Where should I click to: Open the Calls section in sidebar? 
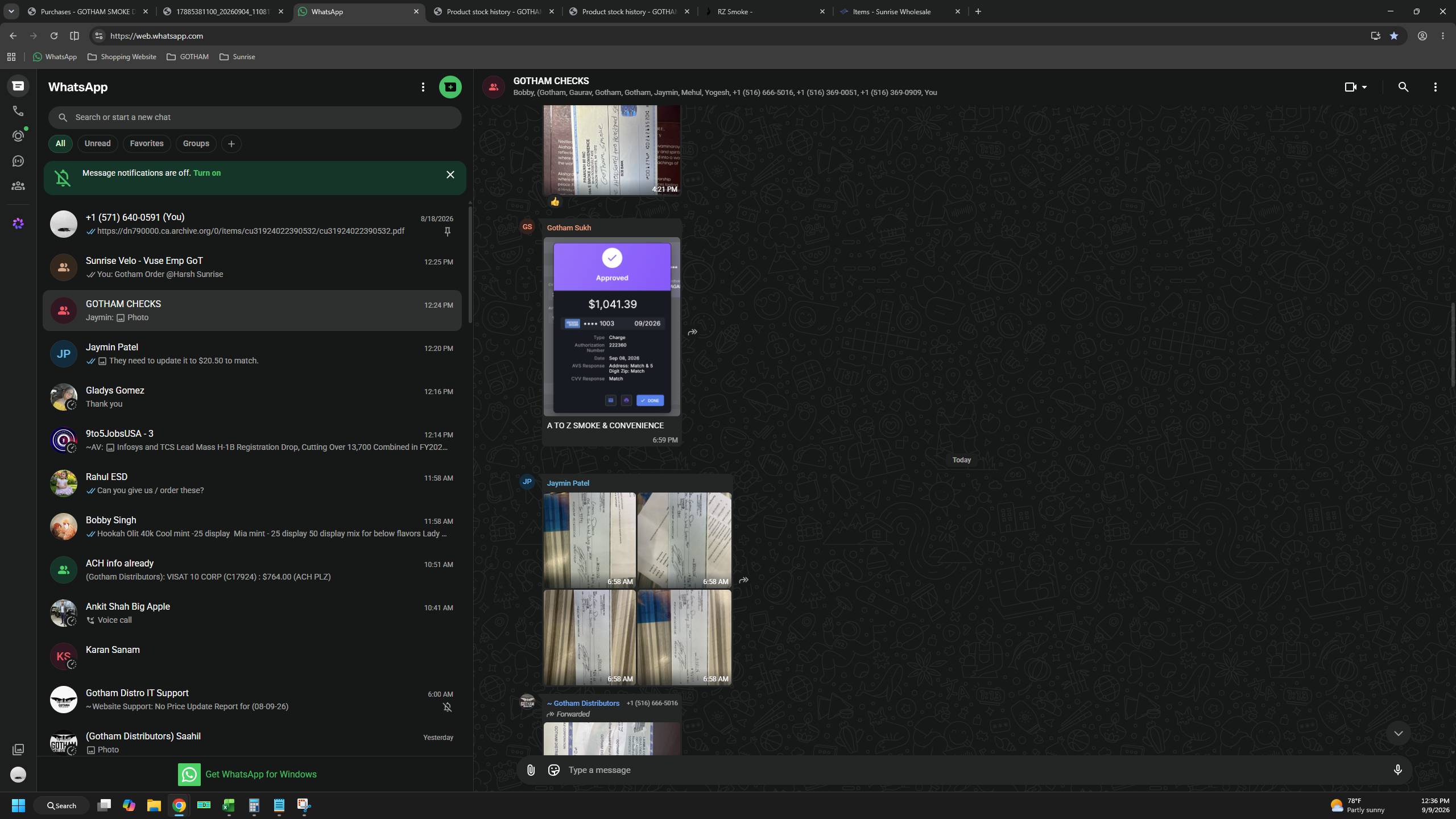18,111
